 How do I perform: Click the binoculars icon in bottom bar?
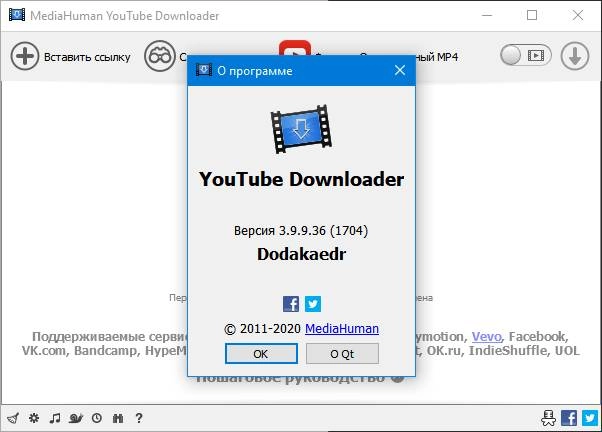(118, 418)
